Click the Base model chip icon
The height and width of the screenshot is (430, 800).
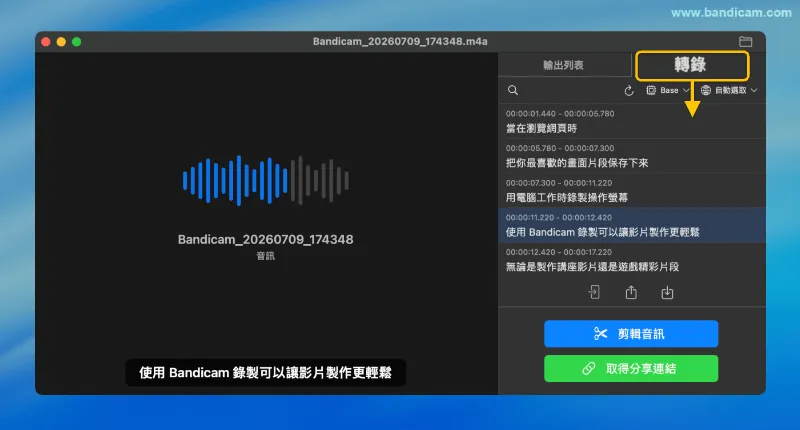[x=651, y=90]
